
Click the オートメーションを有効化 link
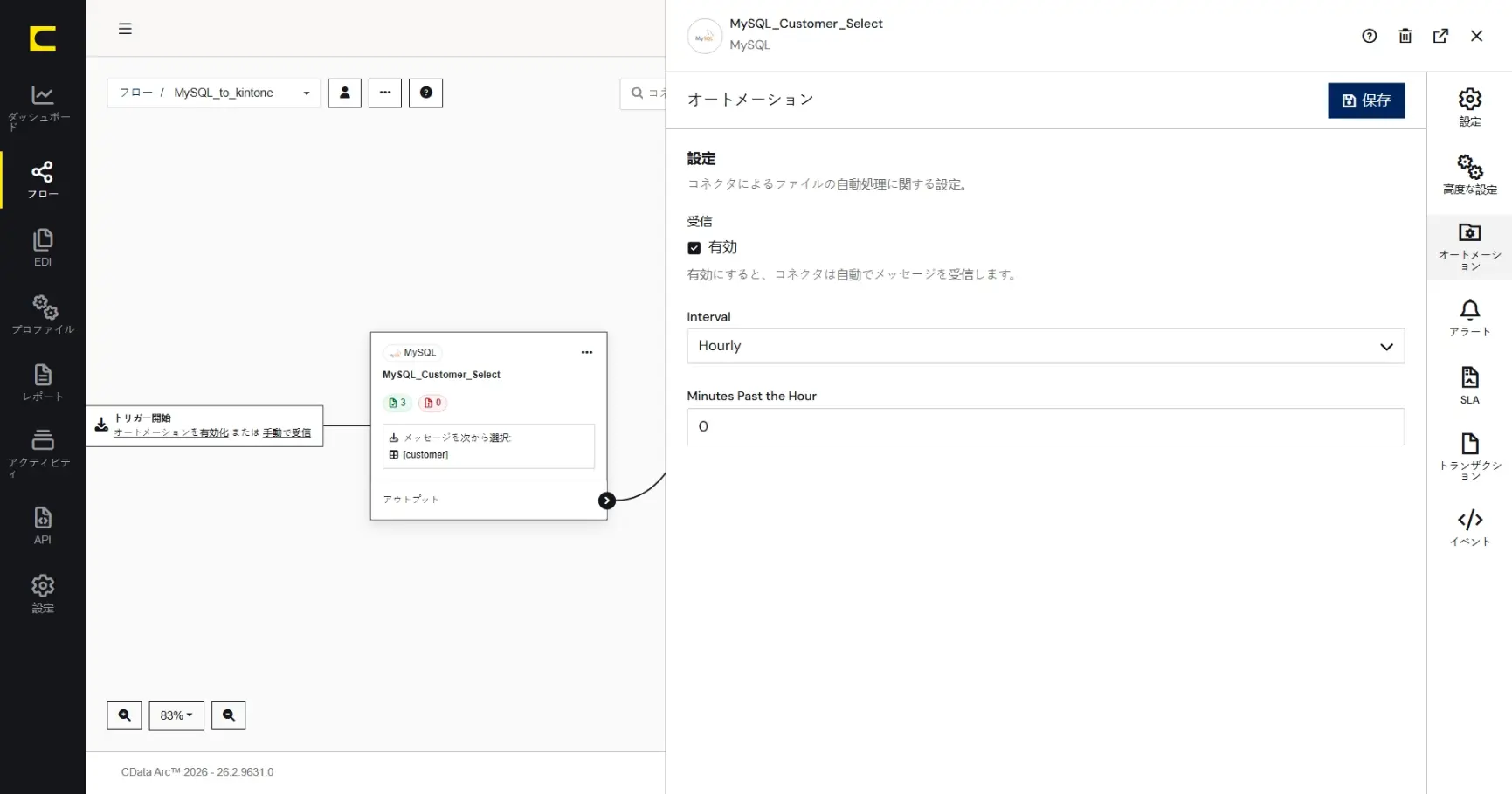(171, 432)
